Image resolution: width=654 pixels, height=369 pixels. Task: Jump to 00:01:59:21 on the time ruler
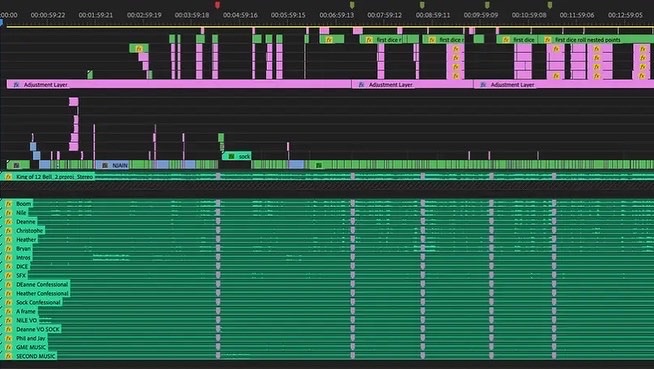[x=96, y=15]
